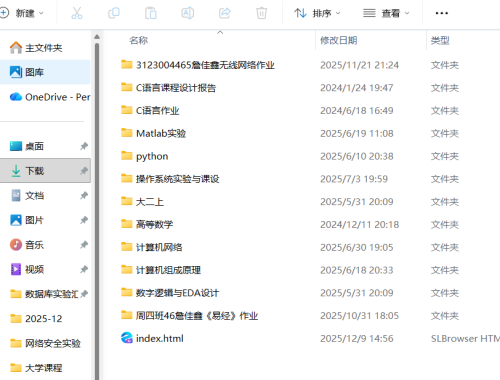This screenshot has height=380, width=500.
Task: Open 网络安全实验 folder in sidebar
Action: click(45, 343)
